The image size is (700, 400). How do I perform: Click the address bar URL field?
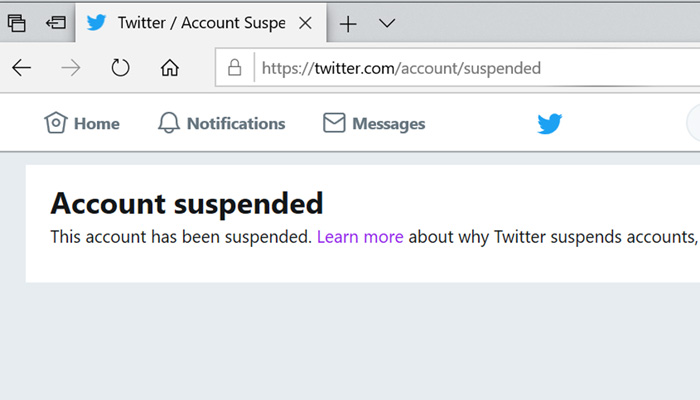click(477, 68)
